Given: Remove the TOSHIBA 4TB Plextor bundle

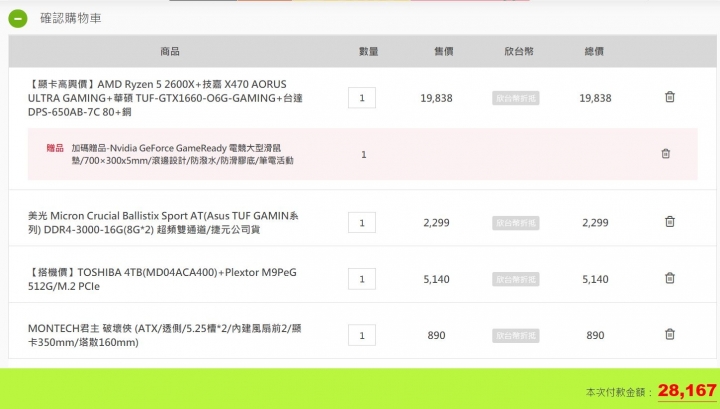Looking at the screenshot, I should [670, 278].
